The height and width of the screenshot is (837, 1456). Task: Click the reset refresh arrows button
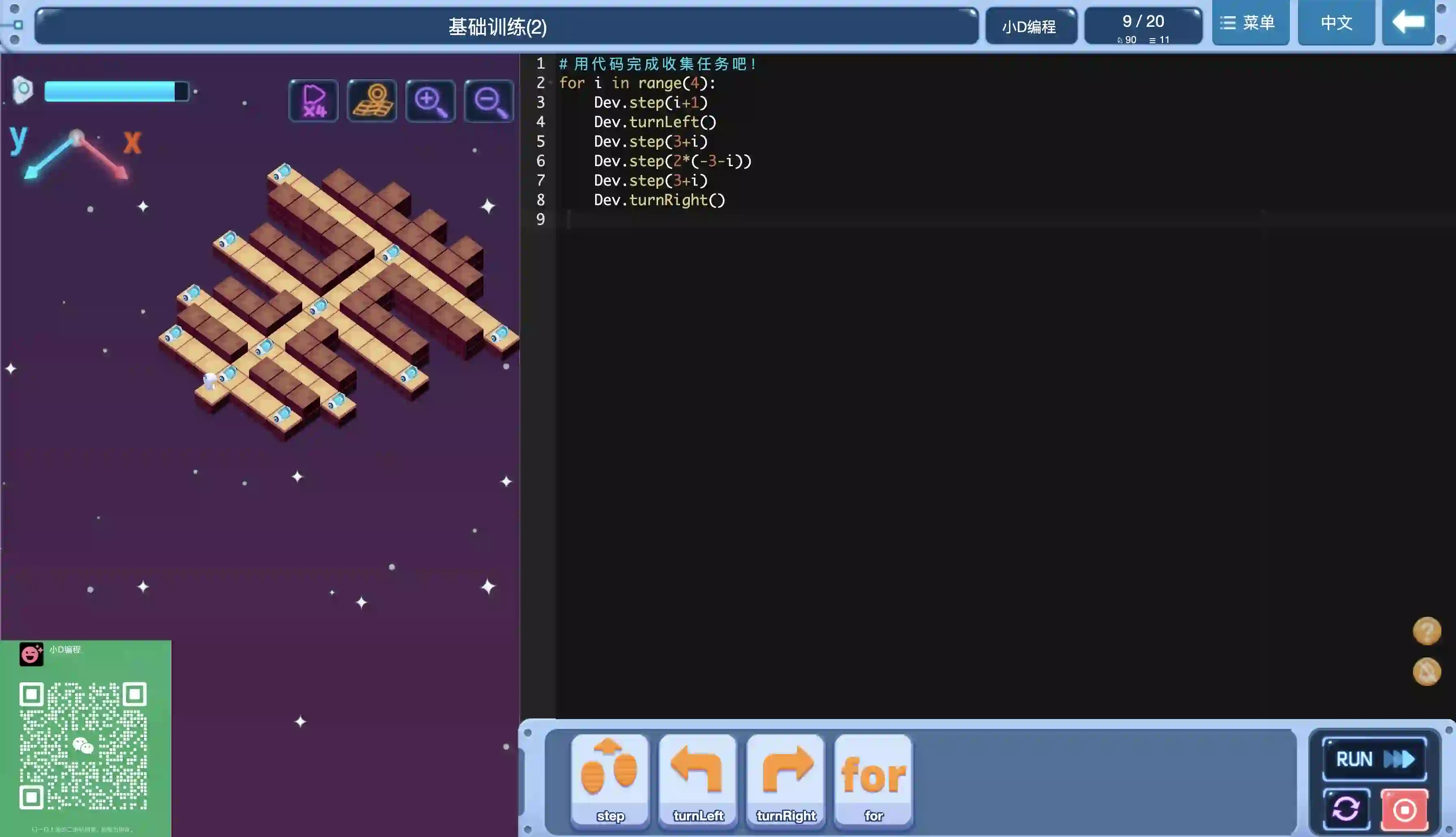tap(1345, 809)
